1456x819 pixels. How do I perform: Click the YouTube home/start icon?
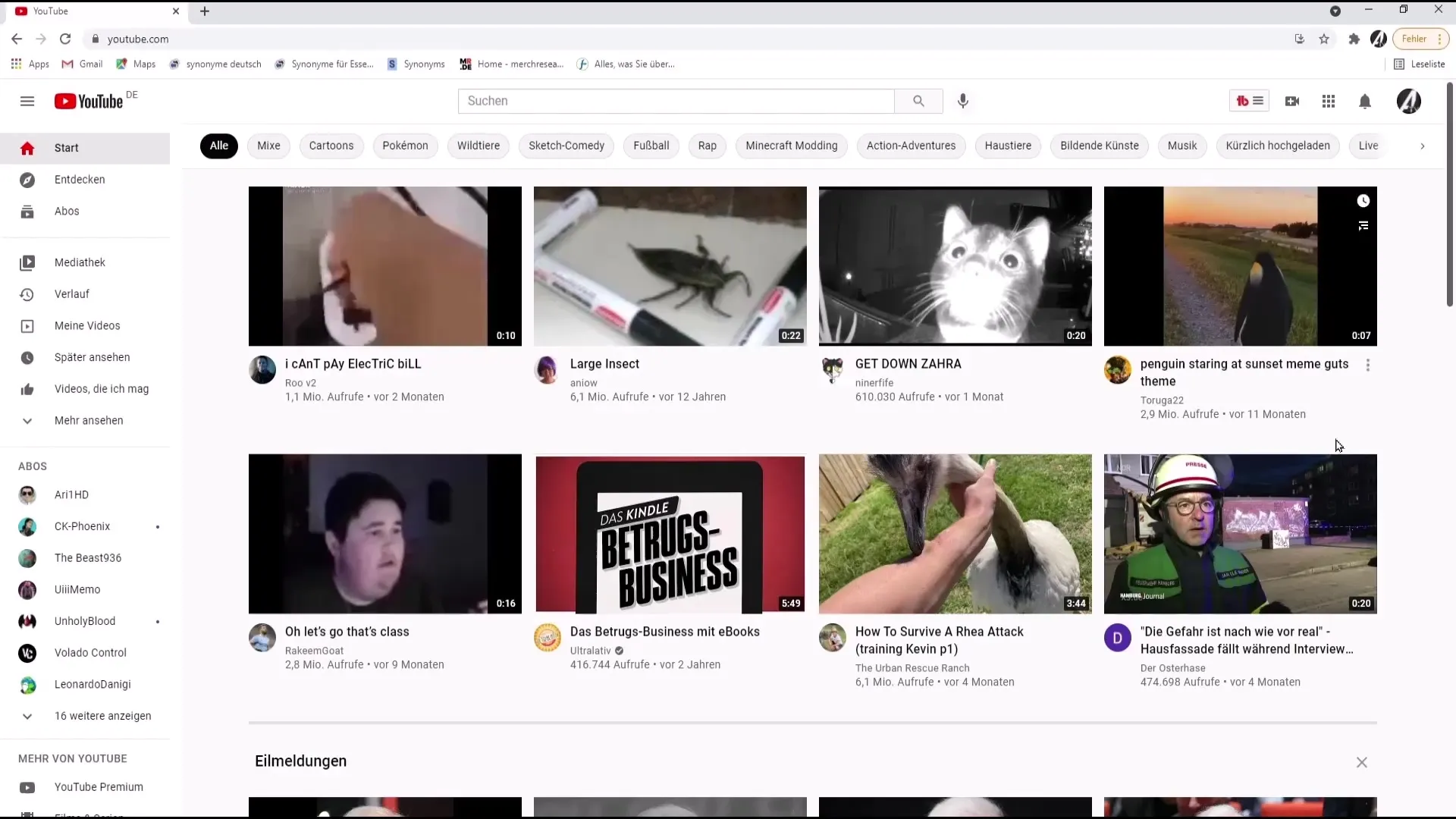click(x=27, y=147)
